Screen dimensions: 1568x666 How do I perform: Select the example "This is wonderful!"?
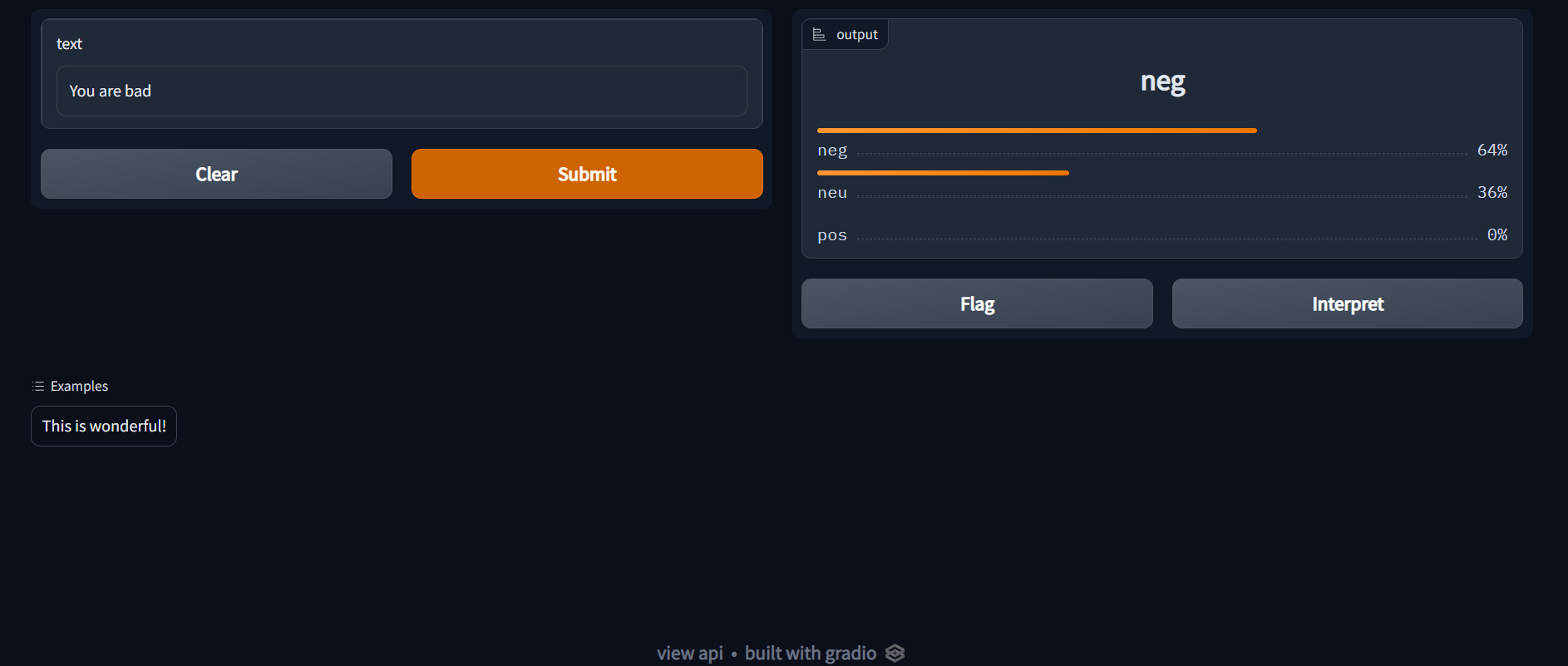click(103, 426)
